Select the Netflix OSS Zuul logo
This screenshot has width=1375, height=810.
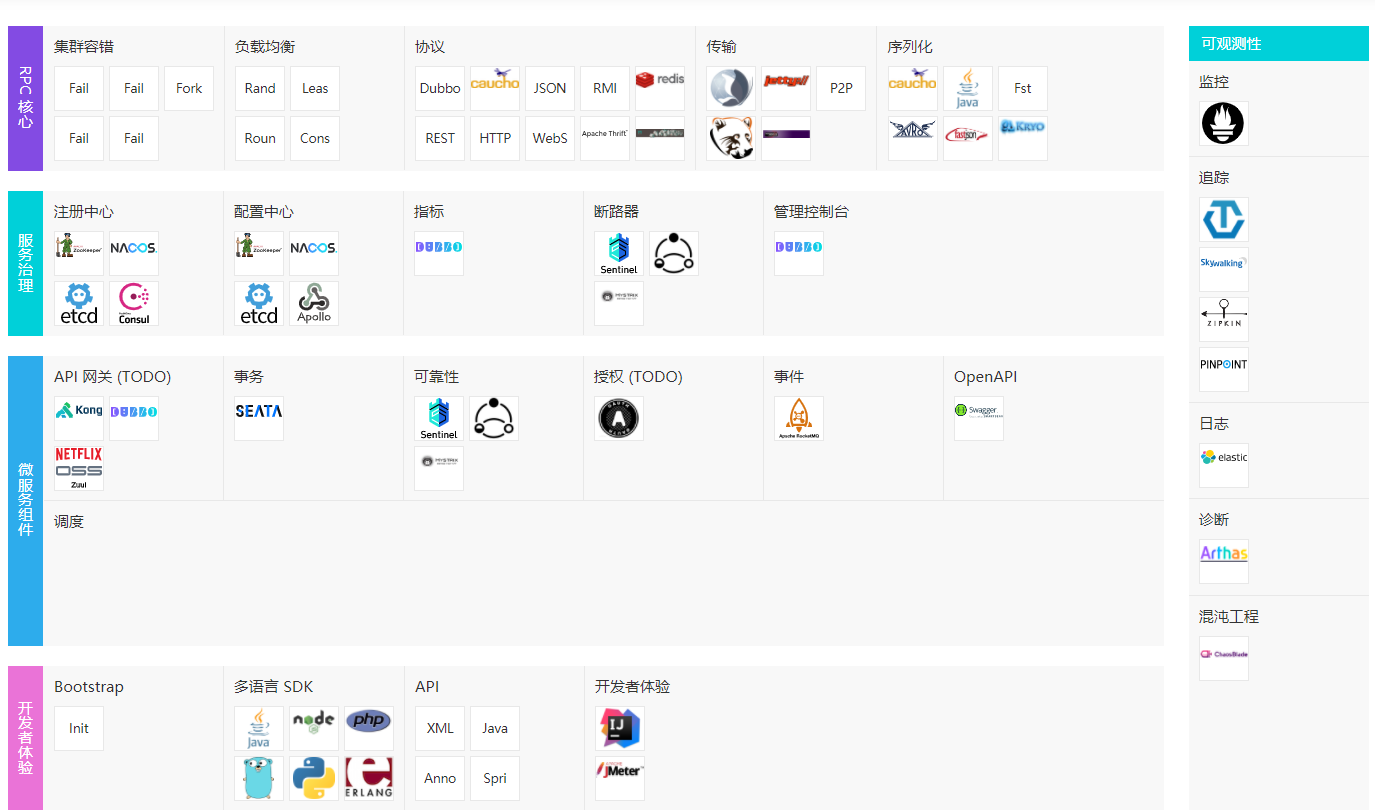pyautogui.click(x=79, y=468)
